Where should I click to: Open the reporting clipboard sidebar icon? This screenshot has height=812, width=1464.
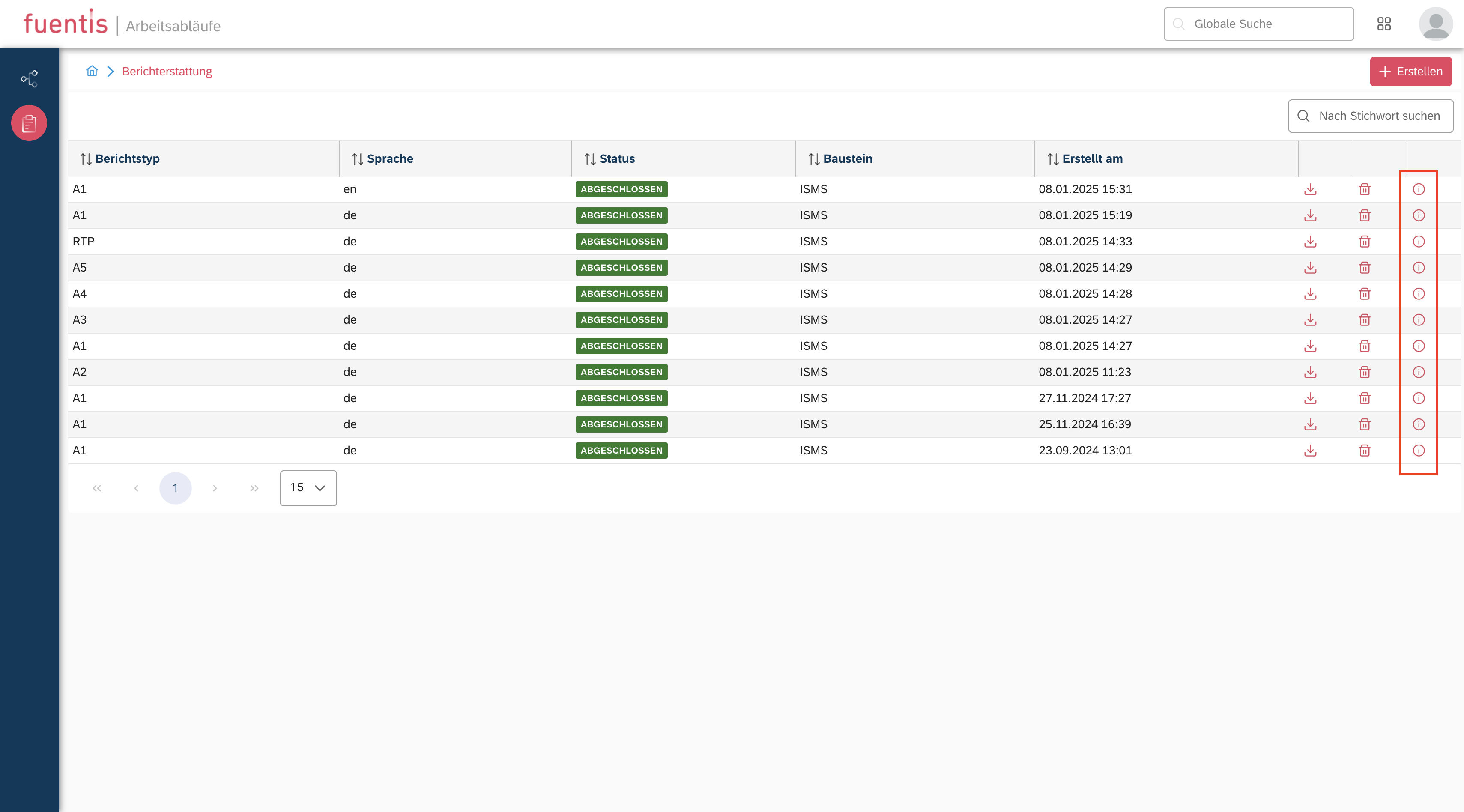pos(29,123)
